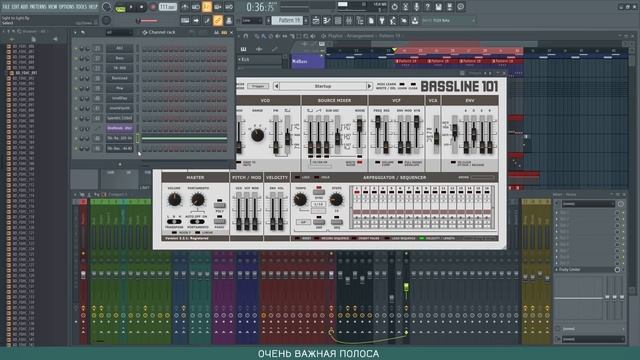Click the question-mark help icon
640x360 pixels.
coord(427,7)
